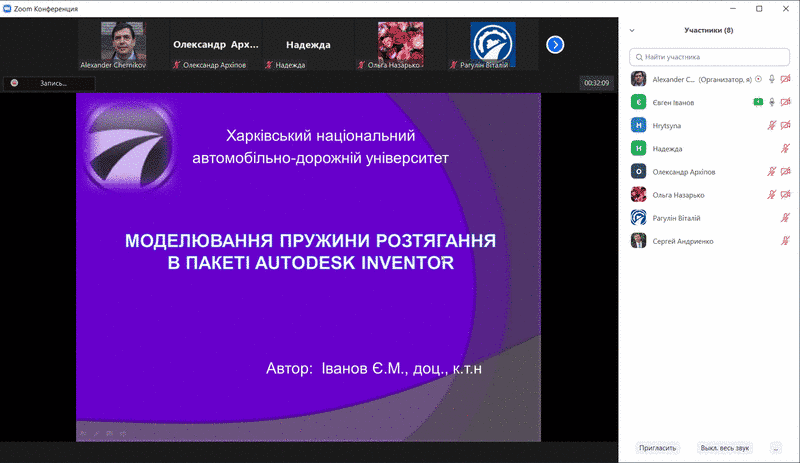Viewport: 800px width, 463px height.
Task: Click the Пригласить button
Action: pyautogui.click(x=657, y=448)
